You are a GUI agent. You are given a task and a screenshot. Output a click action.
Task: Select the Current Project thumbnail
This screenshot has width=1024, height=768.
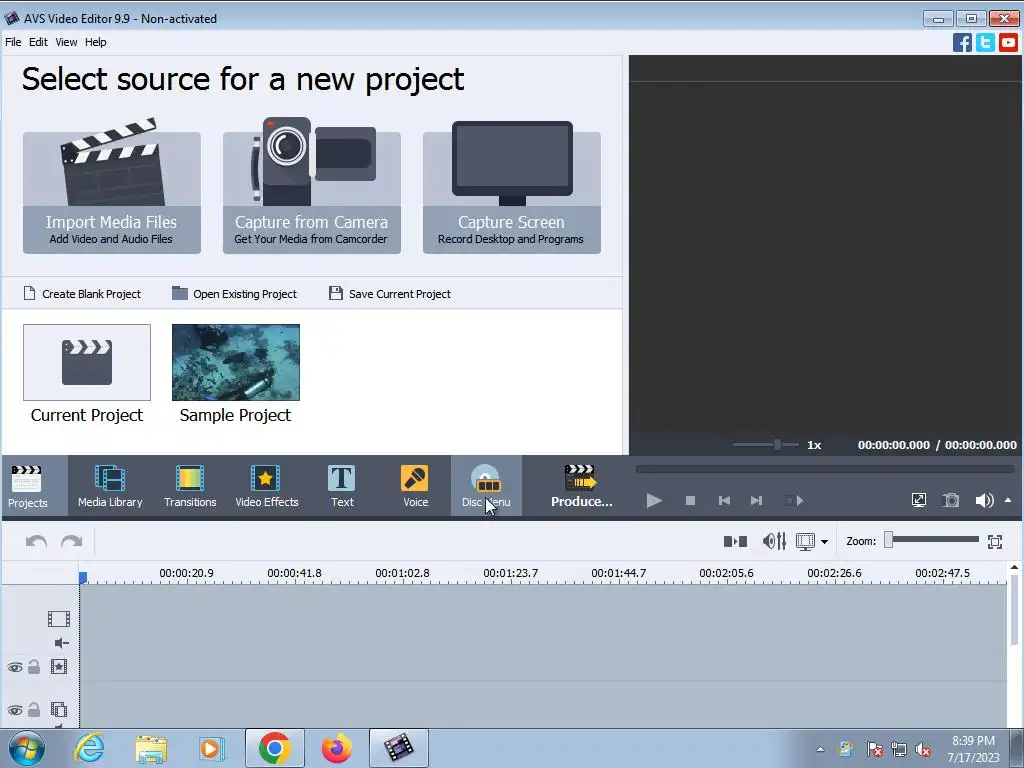click(x=87, y=362)
